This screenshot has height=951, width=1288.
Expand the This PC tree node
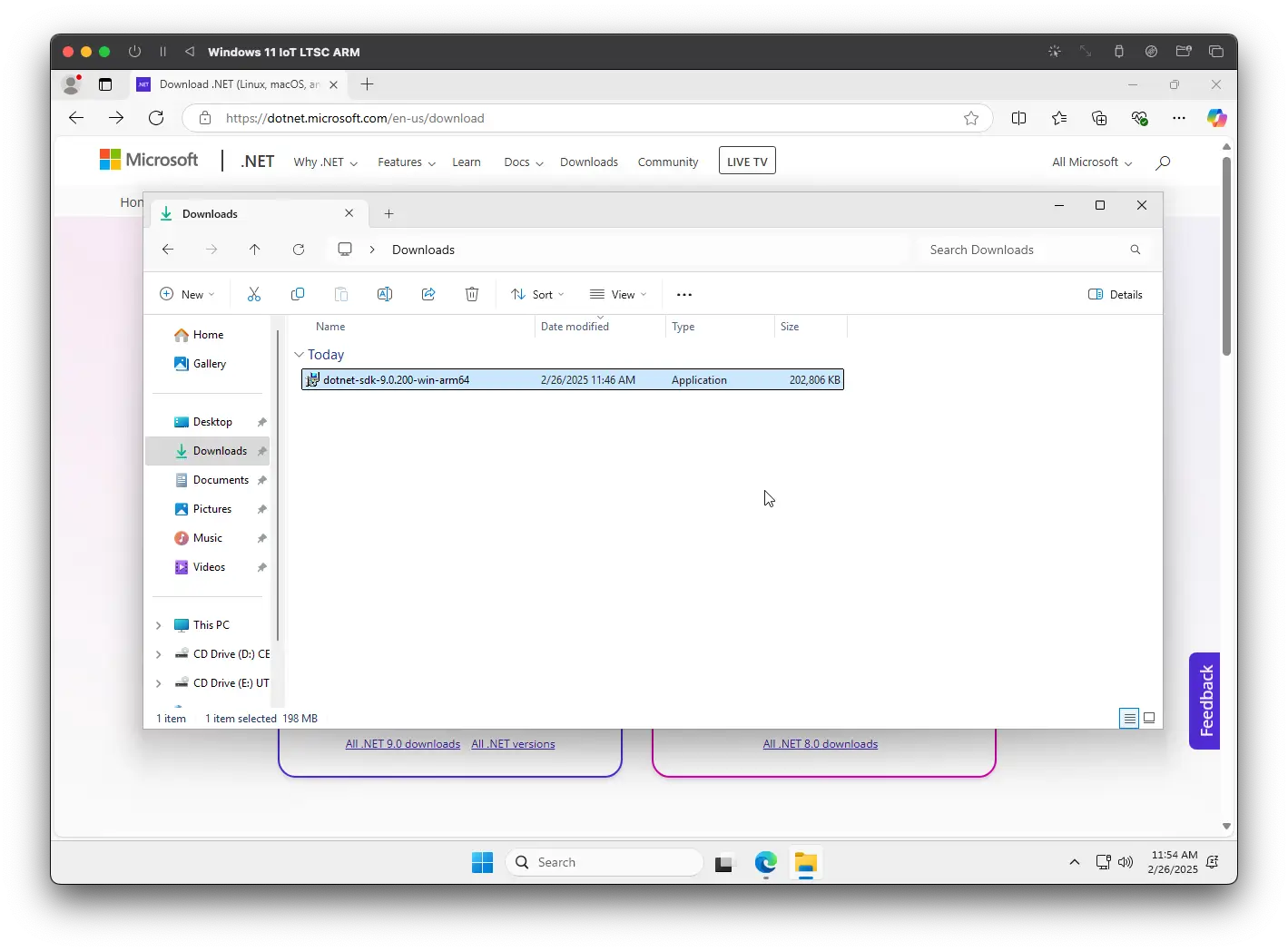pyautogui.click(x=159, y=625)
